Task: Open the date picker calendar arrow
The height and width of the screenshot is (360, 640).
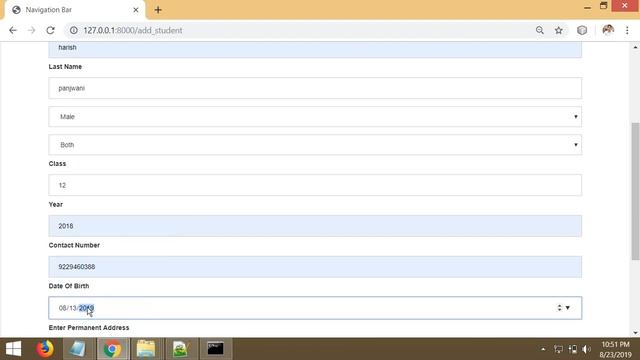Action: tap(567, 308)
